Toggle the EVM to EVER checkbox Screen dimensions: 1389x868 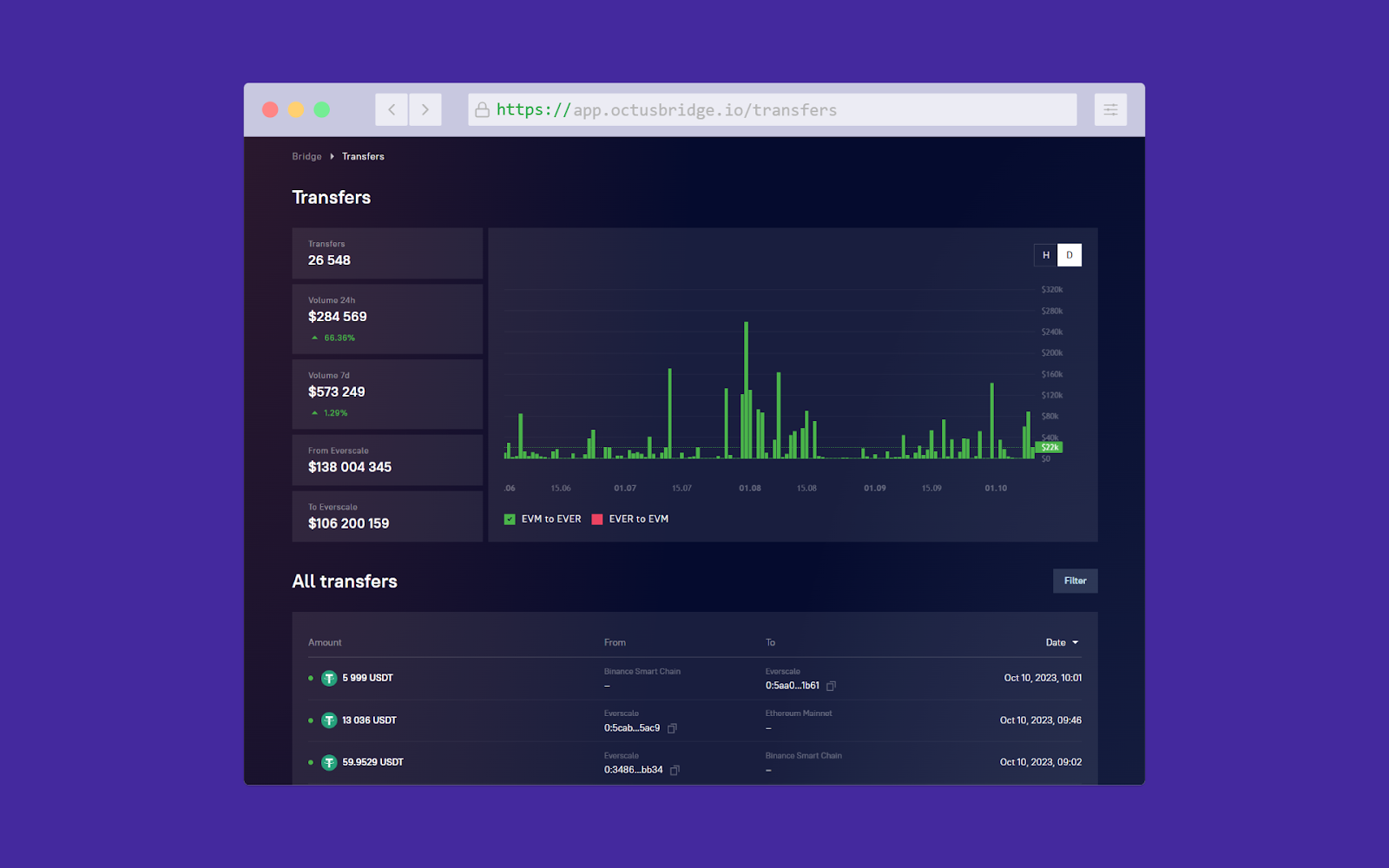tap(510, 519)
